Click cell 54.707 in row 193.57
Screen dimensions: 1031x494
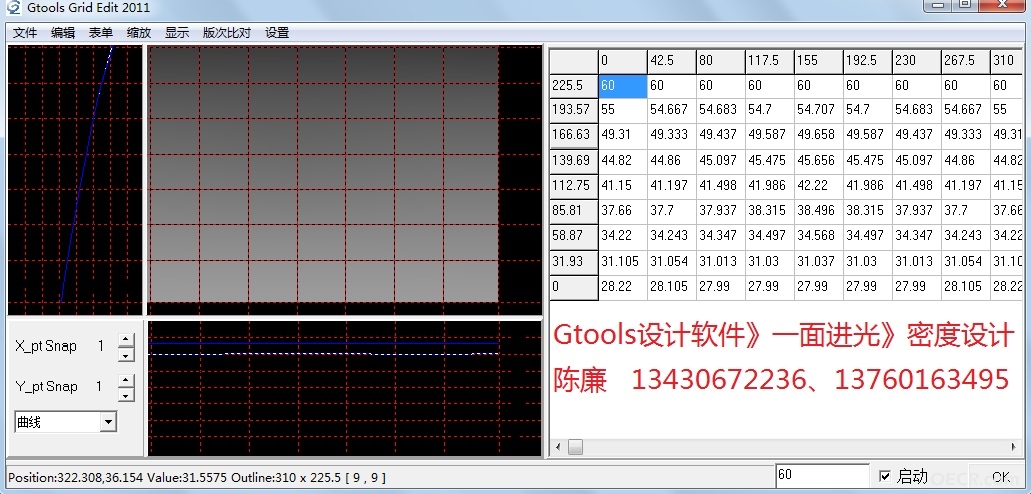click(x=819, y=111)
